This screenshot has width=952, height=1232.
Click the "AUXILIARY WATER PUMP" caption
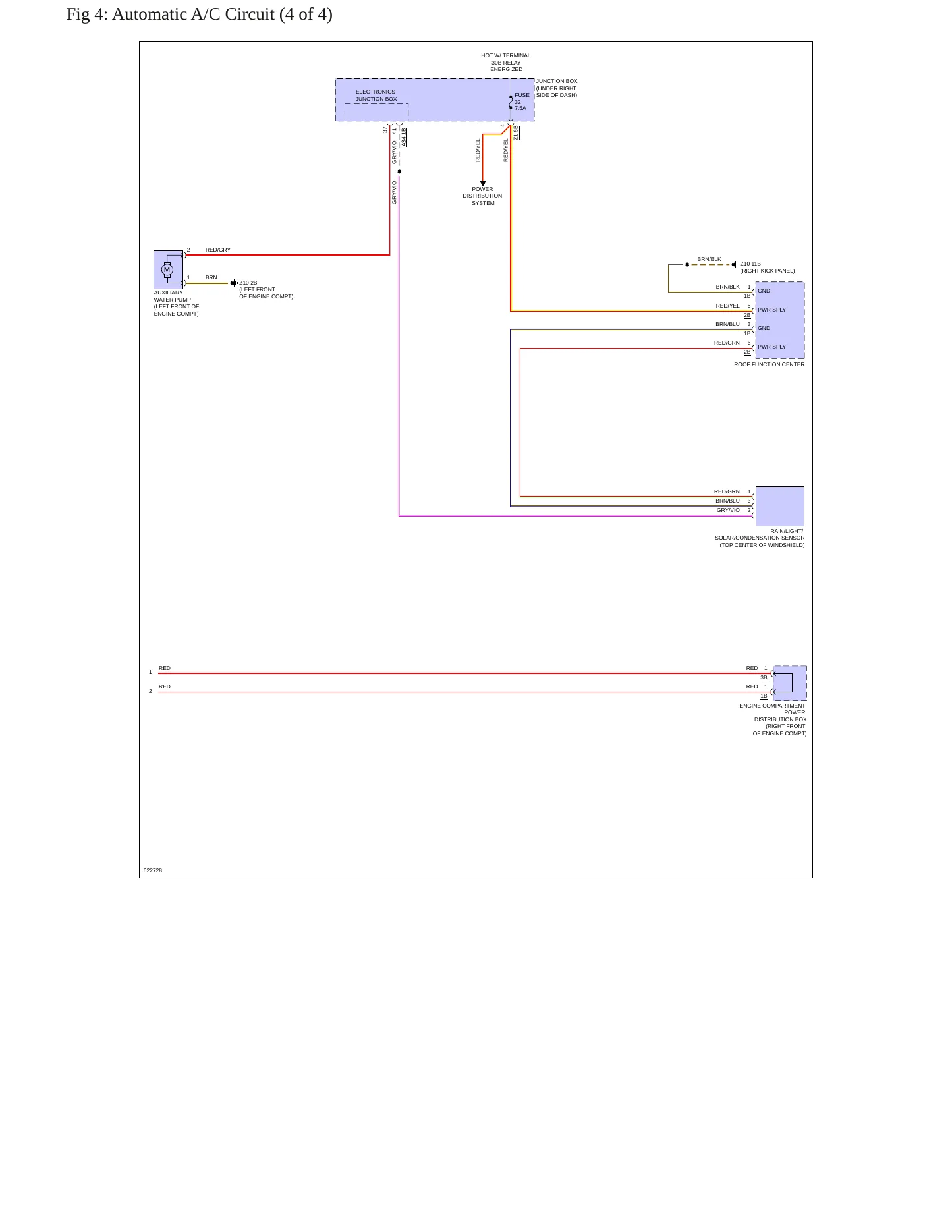click(x=177, y=303)
